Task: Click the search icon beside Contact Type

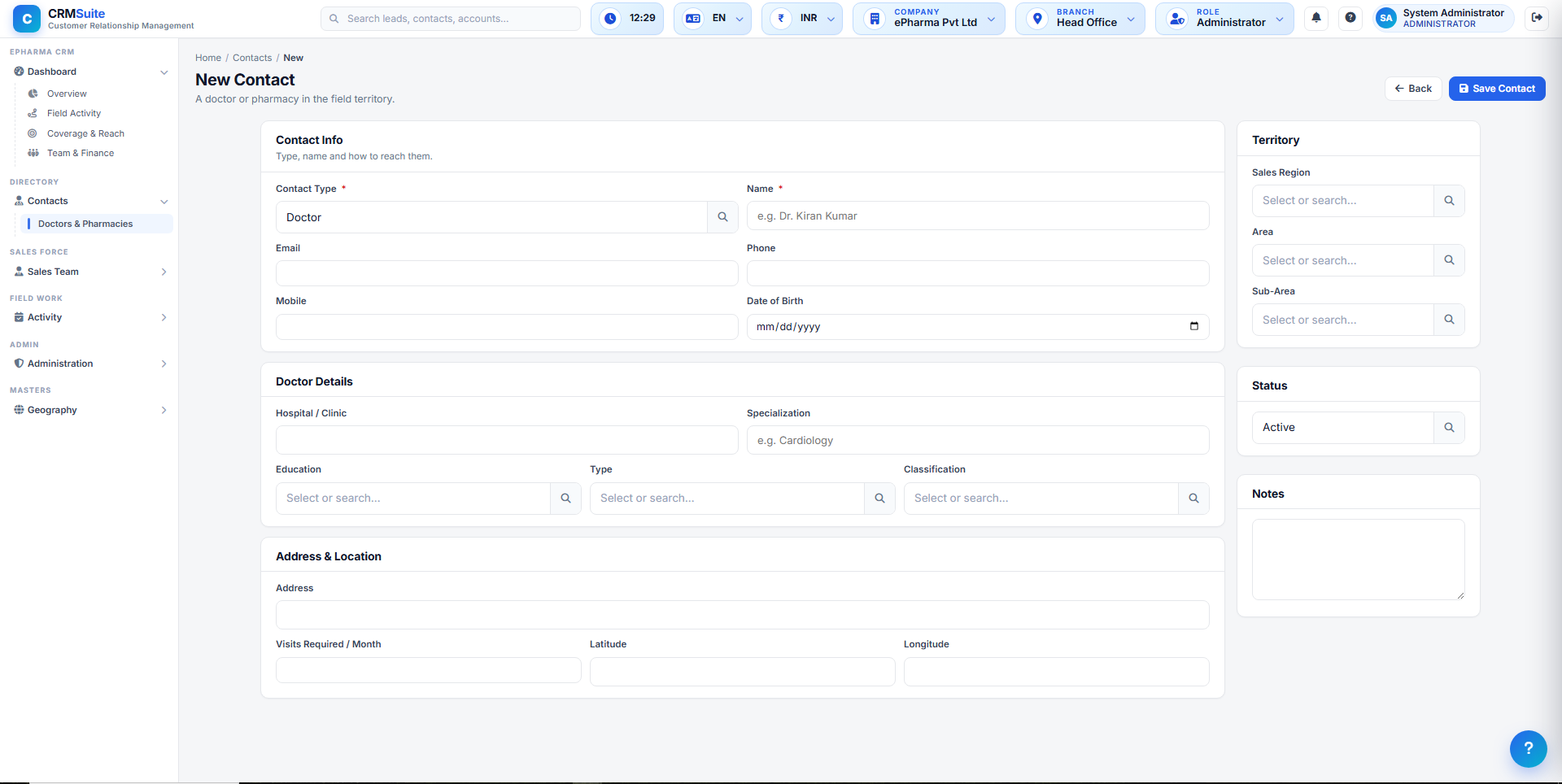Action: (x=722, y=217)
